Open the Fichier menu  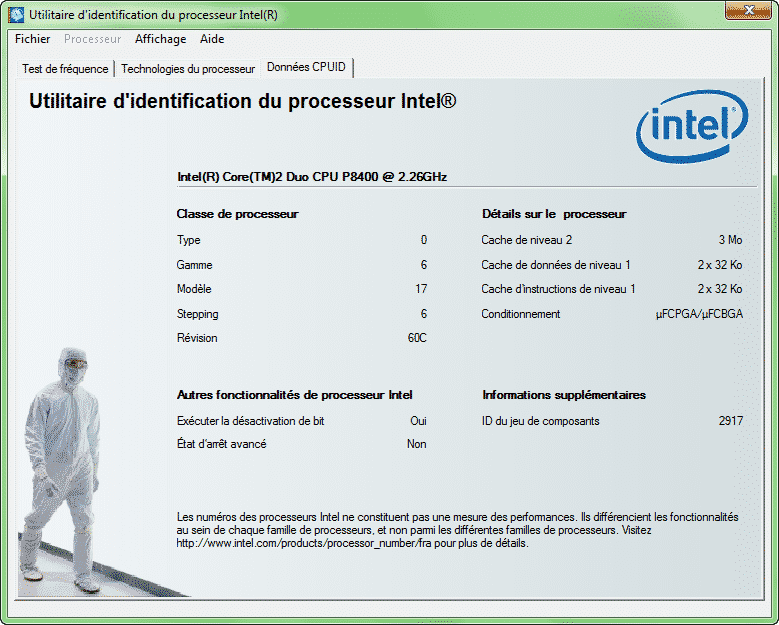[x=33, y=39]
